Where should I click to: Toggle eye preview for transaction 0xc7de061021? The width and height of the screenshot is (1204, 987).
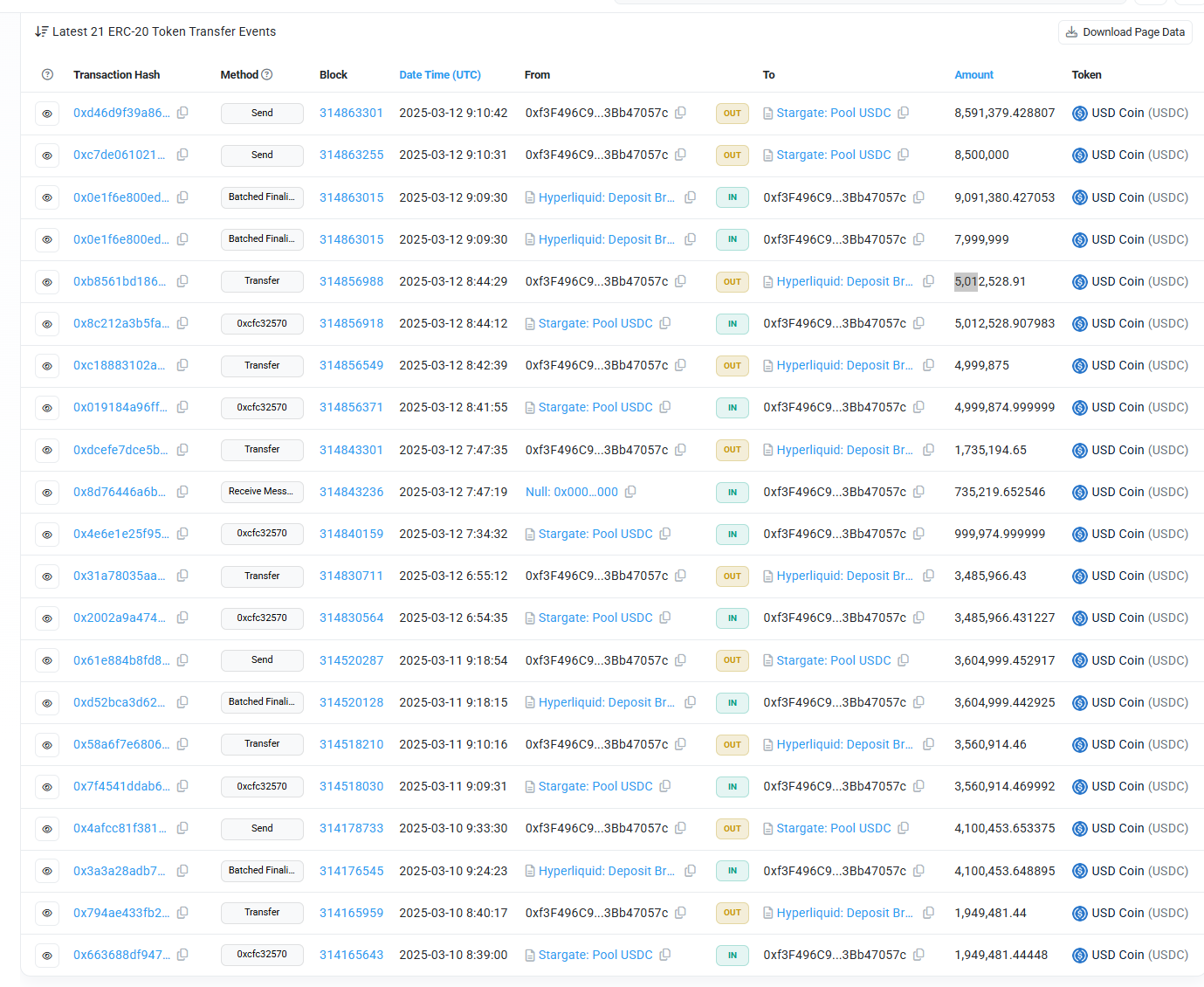pyautogui.click(x=47, y=155)
